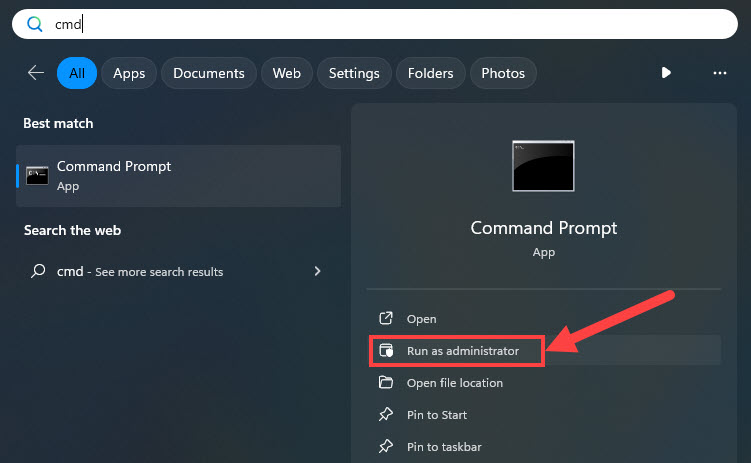
Task: Switch to the Folders filter tab
Action: [430, 73]
